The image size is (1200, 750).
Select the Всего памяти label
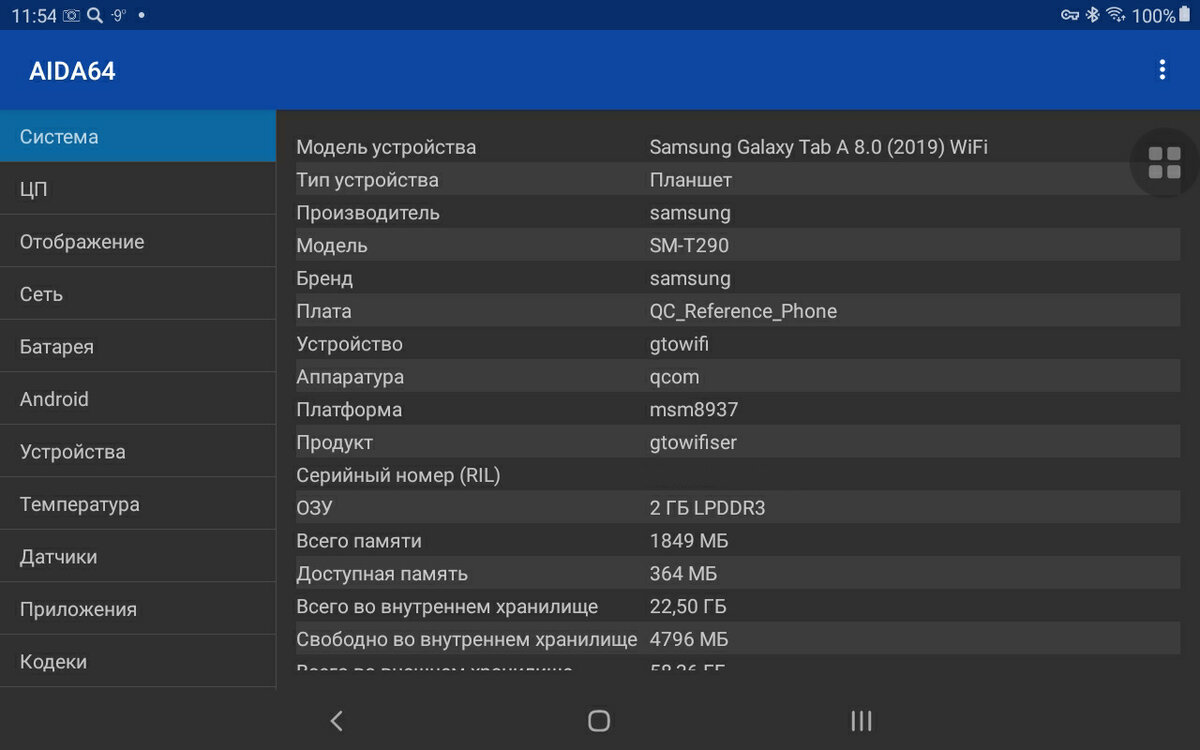[359, 541]
